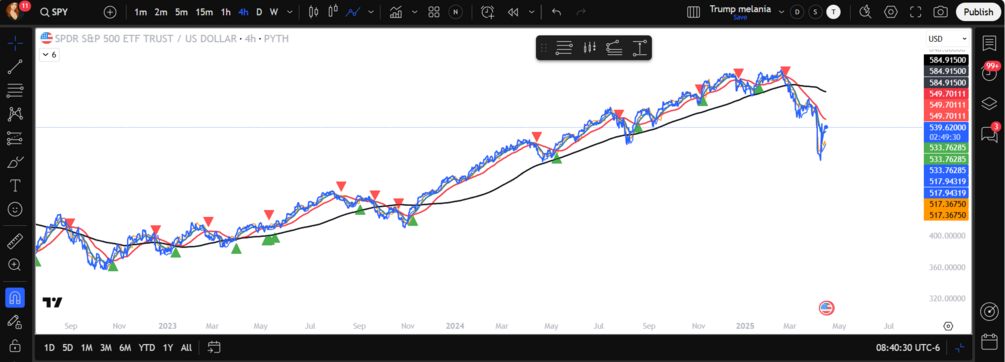The image size is (1005, 362).
Task: Set date range to All
Action: [186, 348]
